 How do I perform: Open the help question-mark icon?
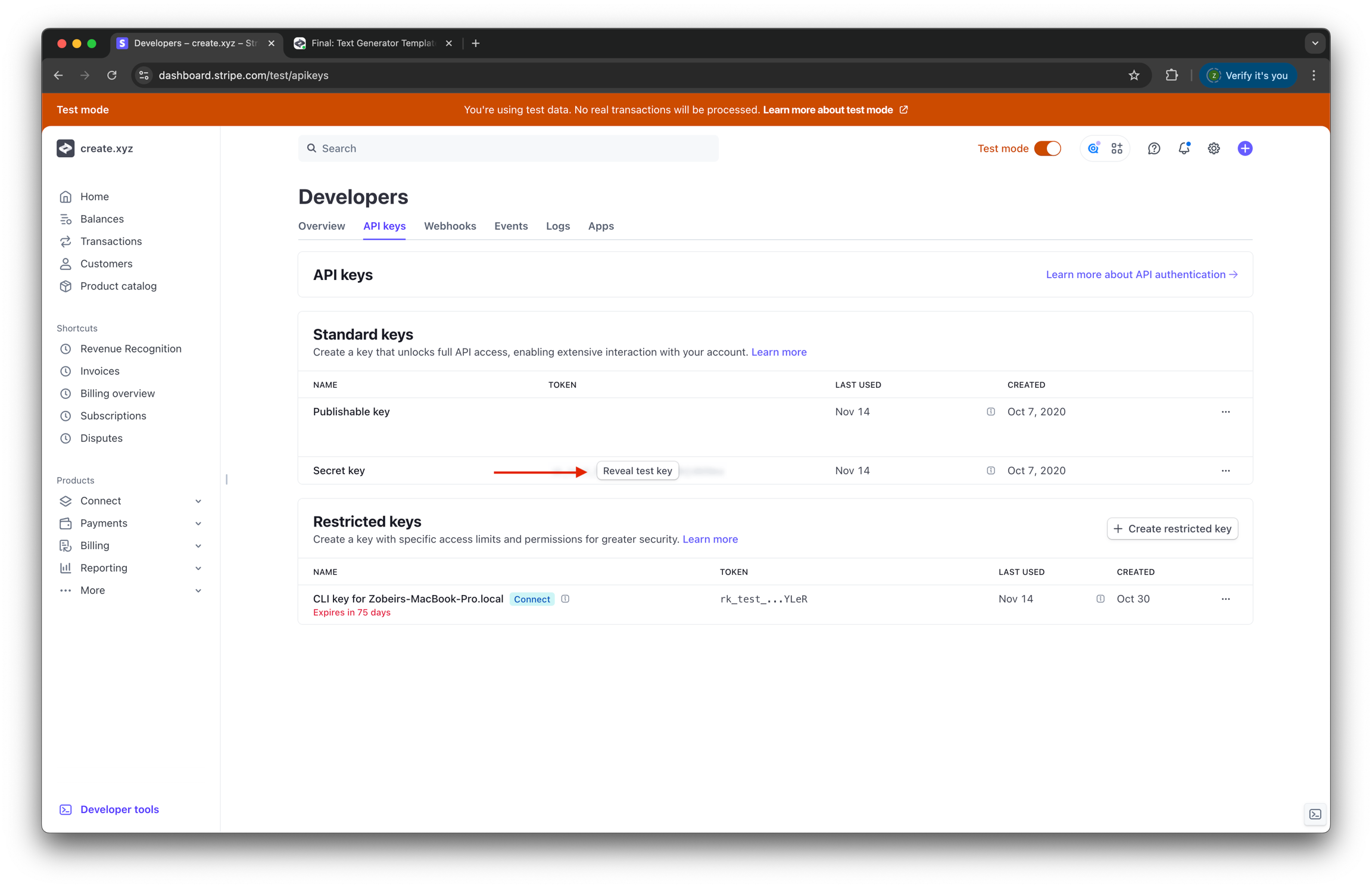[1153, 149]
